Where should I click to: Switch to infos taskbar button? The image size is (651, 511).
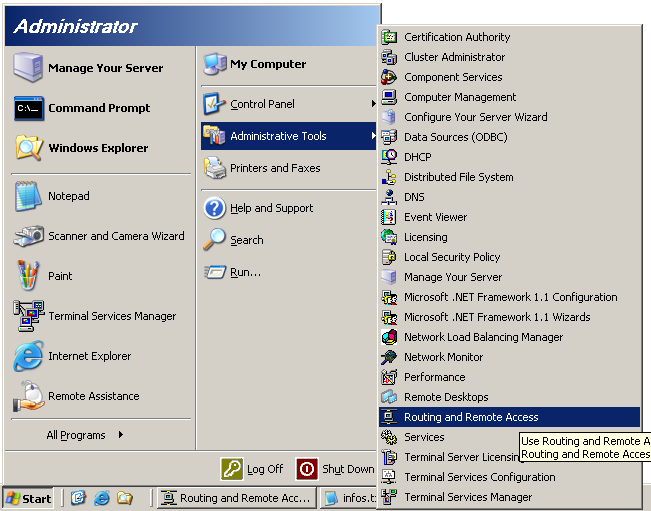(349, 498)
